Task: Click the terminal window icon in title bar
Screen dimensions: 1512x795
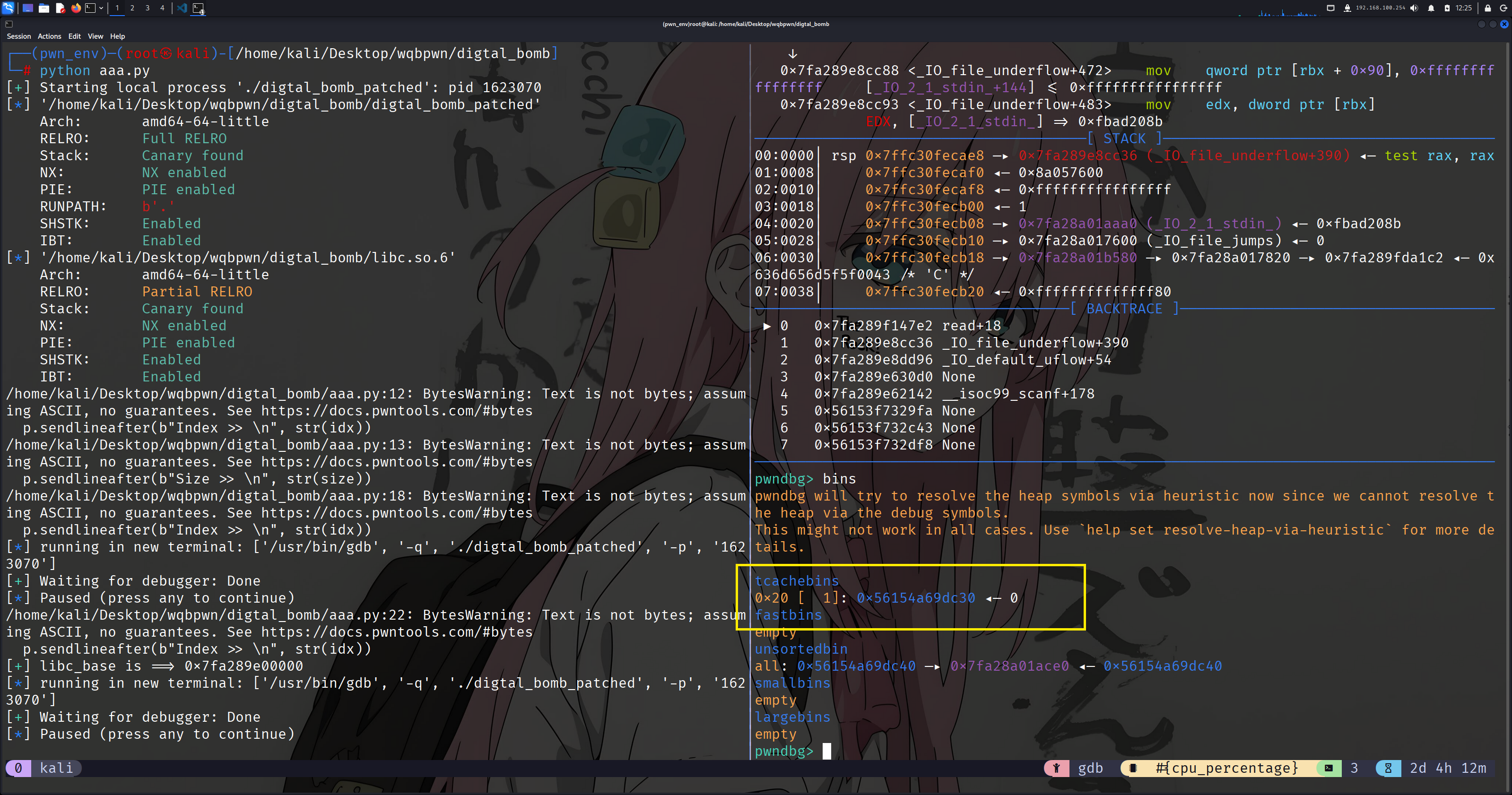Action: click(9, 24)
